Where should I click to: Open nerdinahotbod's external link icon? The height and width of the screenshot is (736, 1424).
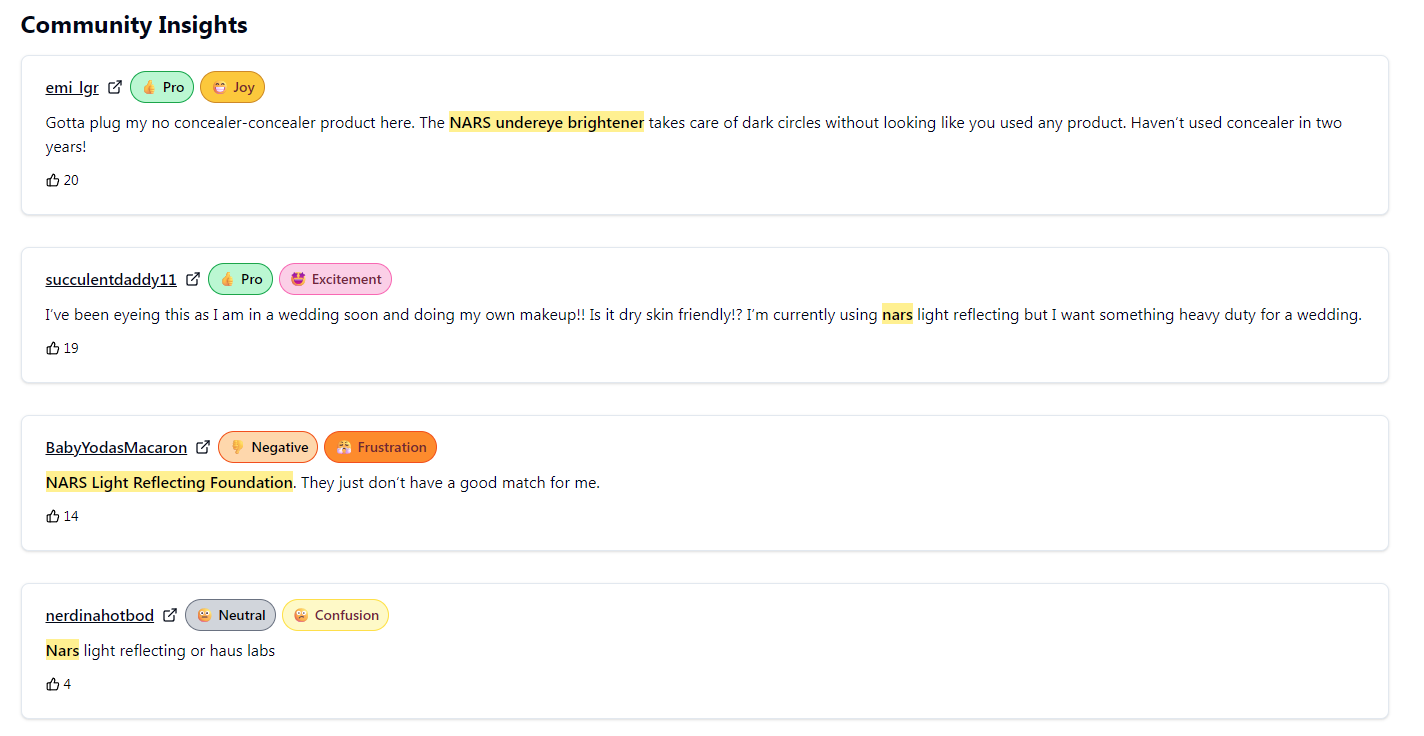pyautogui.click(x=170, y=615)
